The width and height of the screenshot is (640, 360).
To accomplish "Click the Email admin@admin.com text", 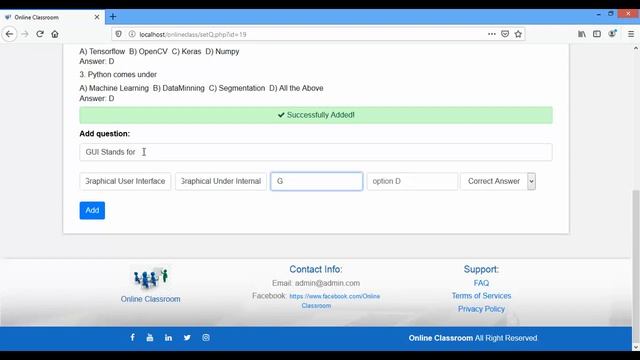I will tap(316, 283).
